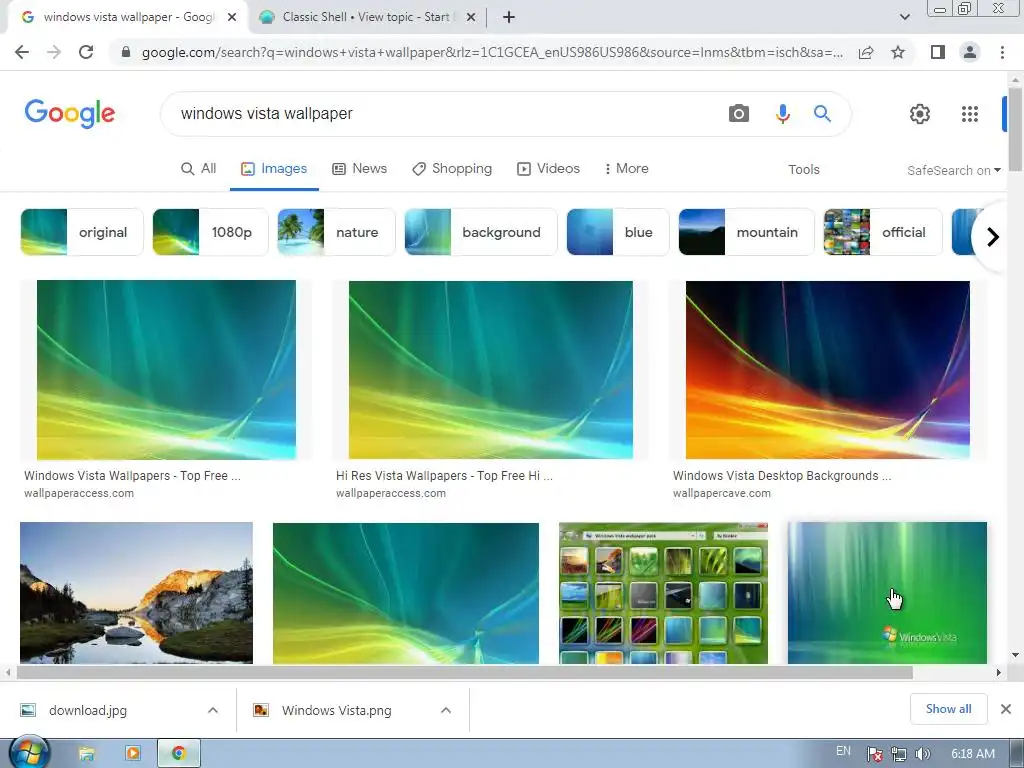
Task: Reload the current page
Action: 86,52
